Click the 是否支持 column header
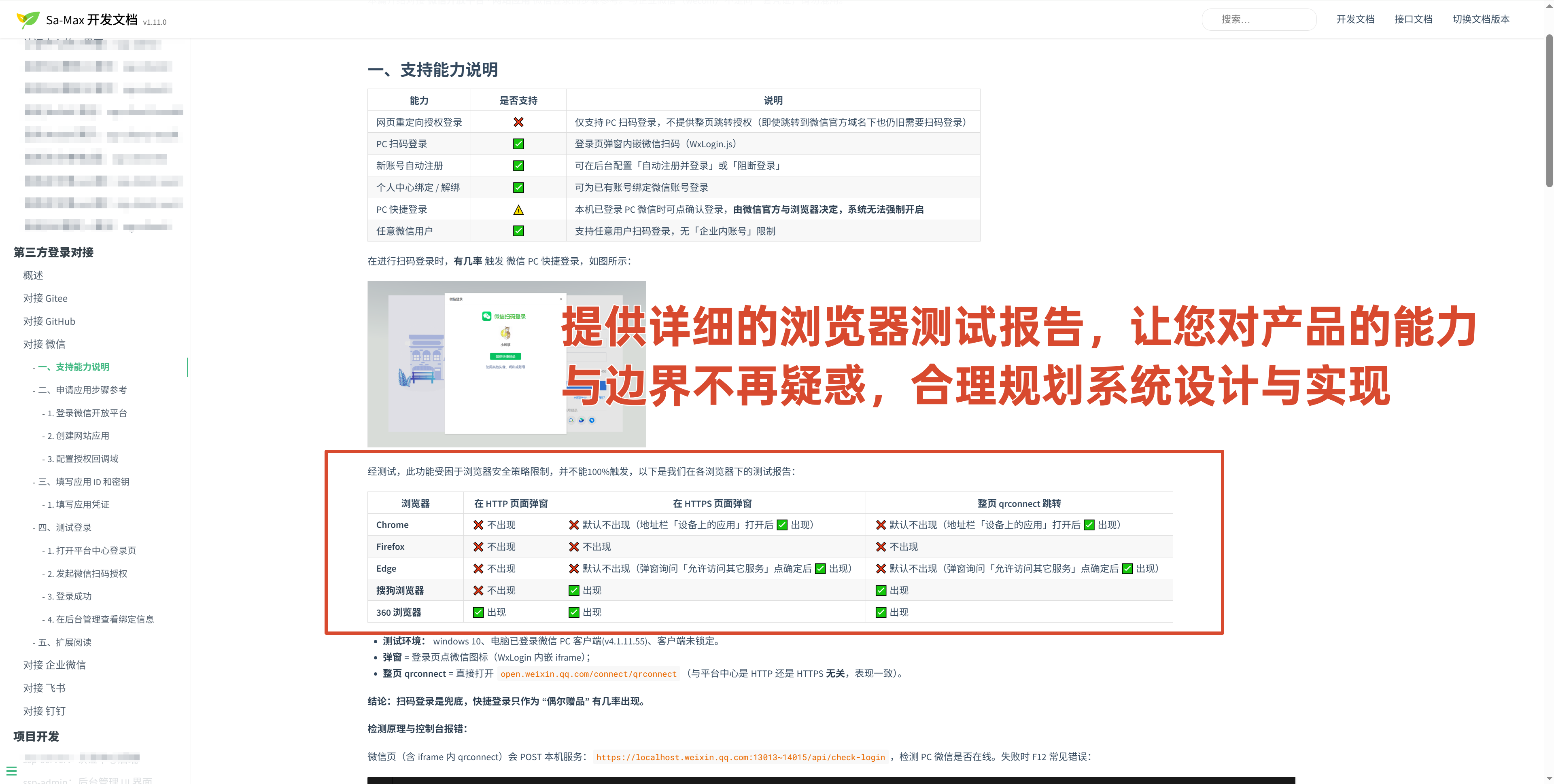The height and width of the screenshot is (784, 1554). tap(518, 100)
